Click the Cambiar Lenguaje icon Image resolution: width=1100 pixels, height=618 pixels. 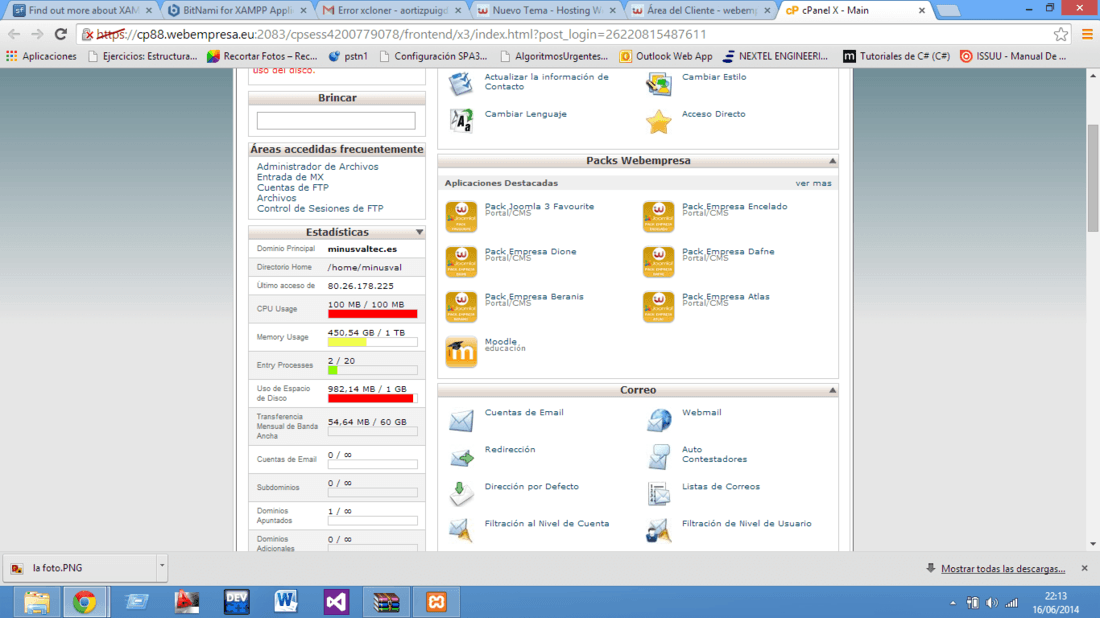click(461, 121)
